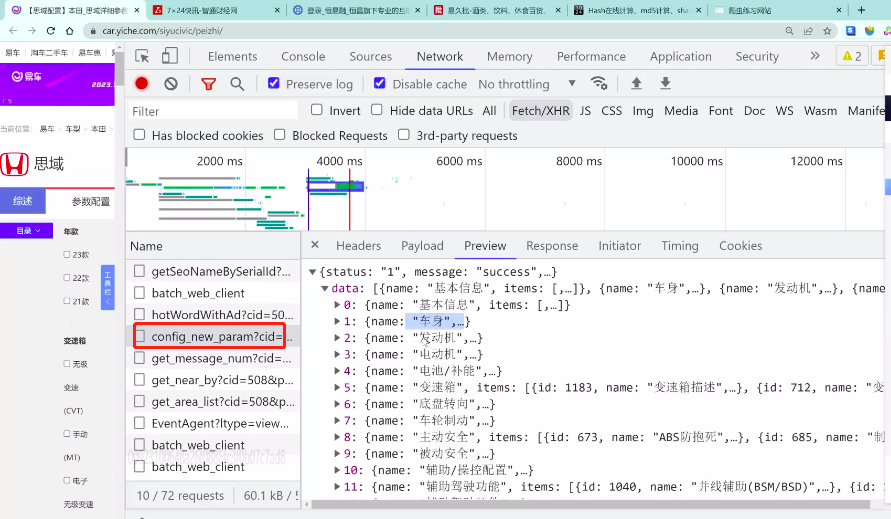Open the Response tab
The height and width of the screenshot is (519, 891).
pos(552,246)
